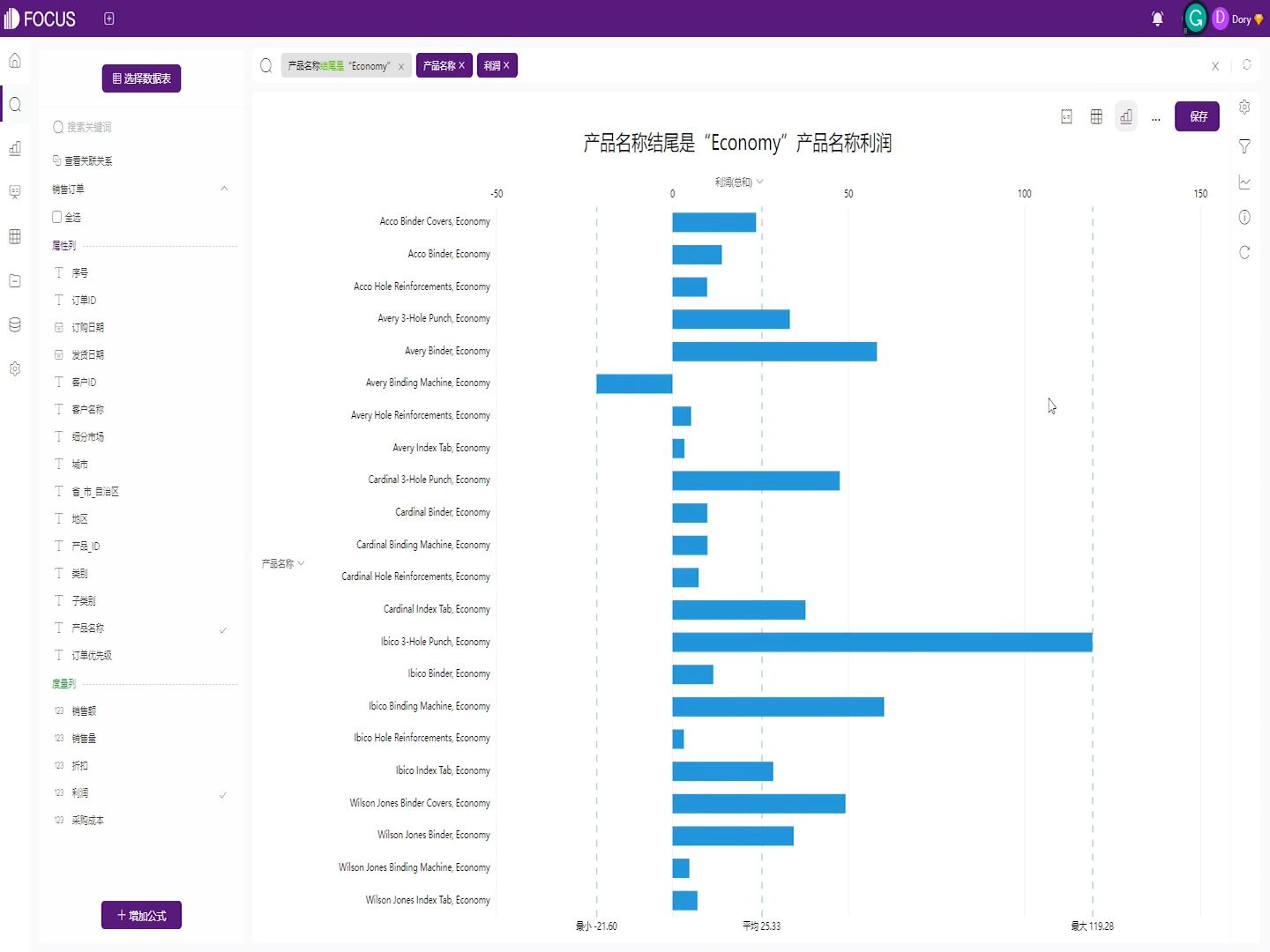1270x952 pixels.
Task: Add a new tab next to FOCUS logo
Action: tap(109, 19)
